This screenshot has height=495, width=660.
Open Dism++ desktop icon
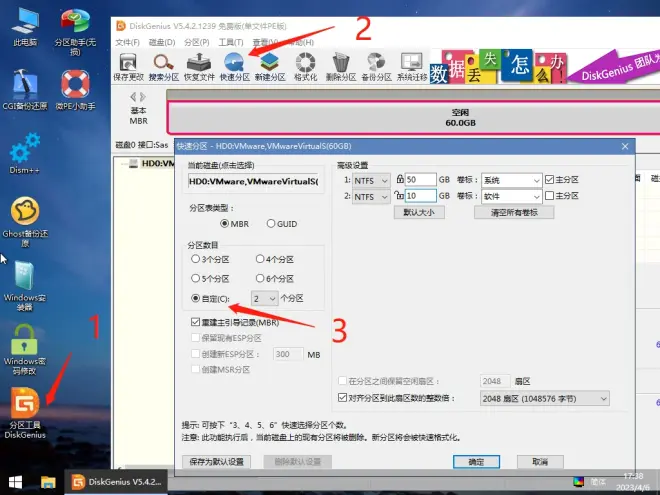[24, 153]
